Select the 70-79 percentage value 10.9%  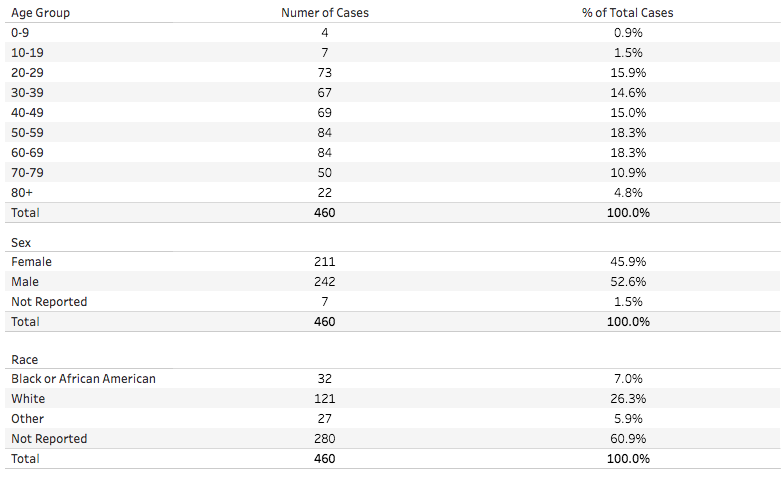click(x=628, y=172)
